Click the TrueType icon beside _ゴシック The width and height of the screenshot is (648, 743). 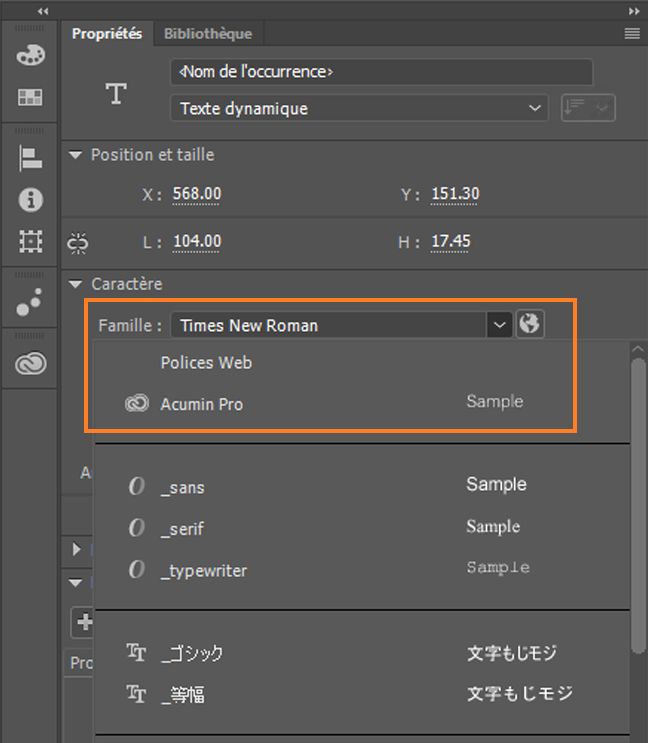tap(136, 652)
